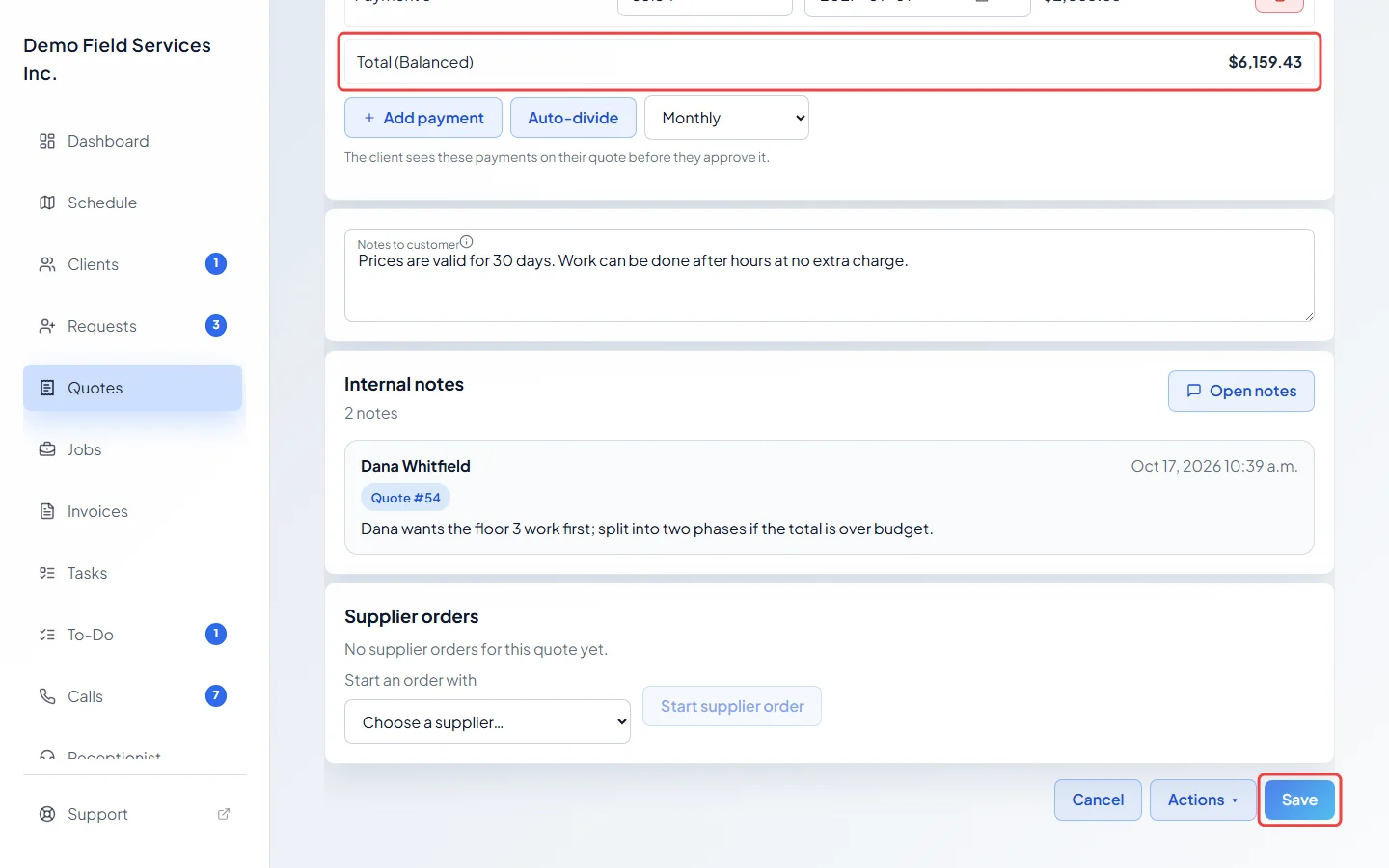Click the Clients people icon
The width and height of the screenshot is (1389, 868).
(x=47, y=264)
